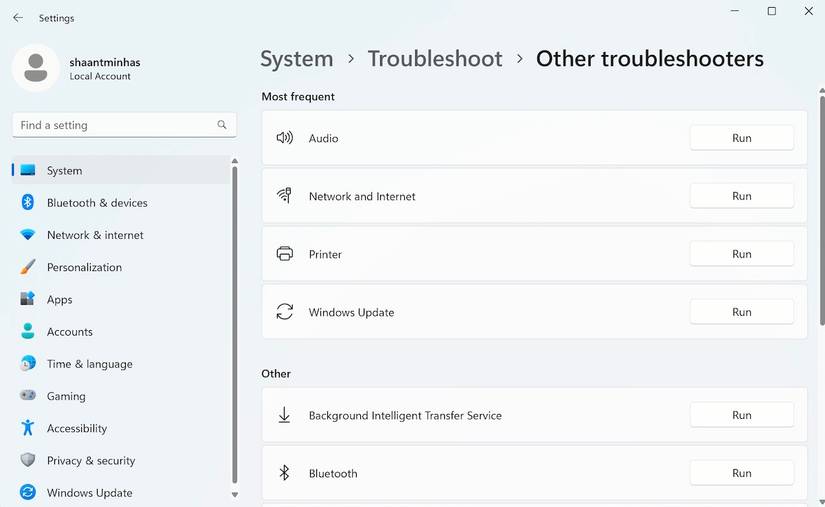Run the Windows Update troubleshooter
Image resolution: width=825 pixels, height=507 pixels.
[x=741, y=311]
